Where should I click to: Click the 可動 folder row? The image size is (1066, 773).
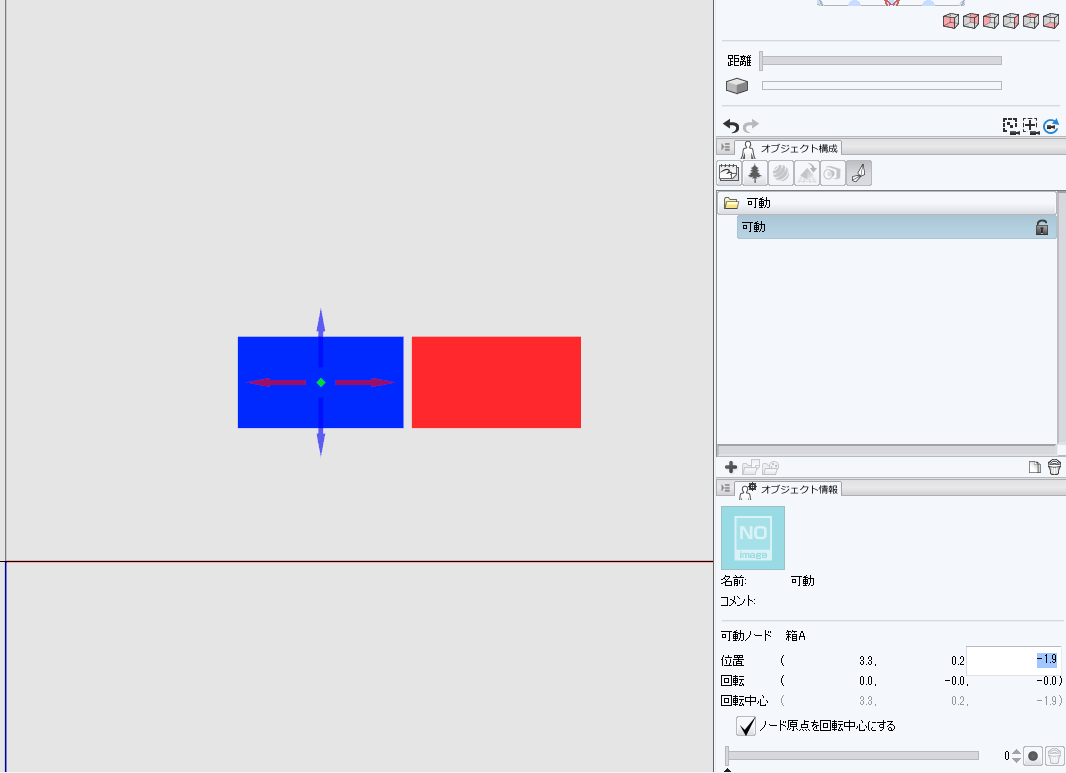click(887, 203)
